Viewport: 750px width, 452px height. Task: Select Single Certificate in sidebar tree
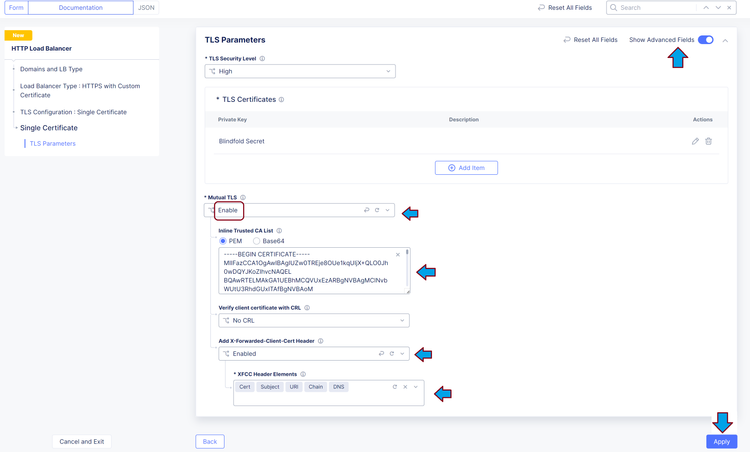(49, 128)
